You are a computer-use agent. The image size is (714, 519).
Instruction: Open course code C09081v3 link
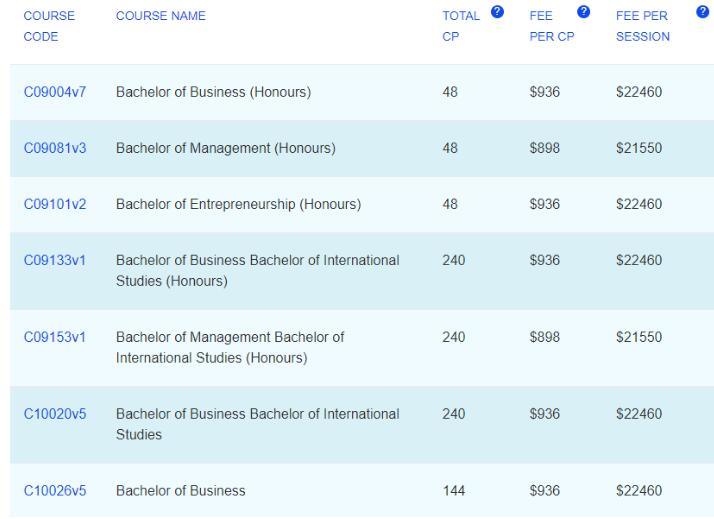click(x=55, y=148)
